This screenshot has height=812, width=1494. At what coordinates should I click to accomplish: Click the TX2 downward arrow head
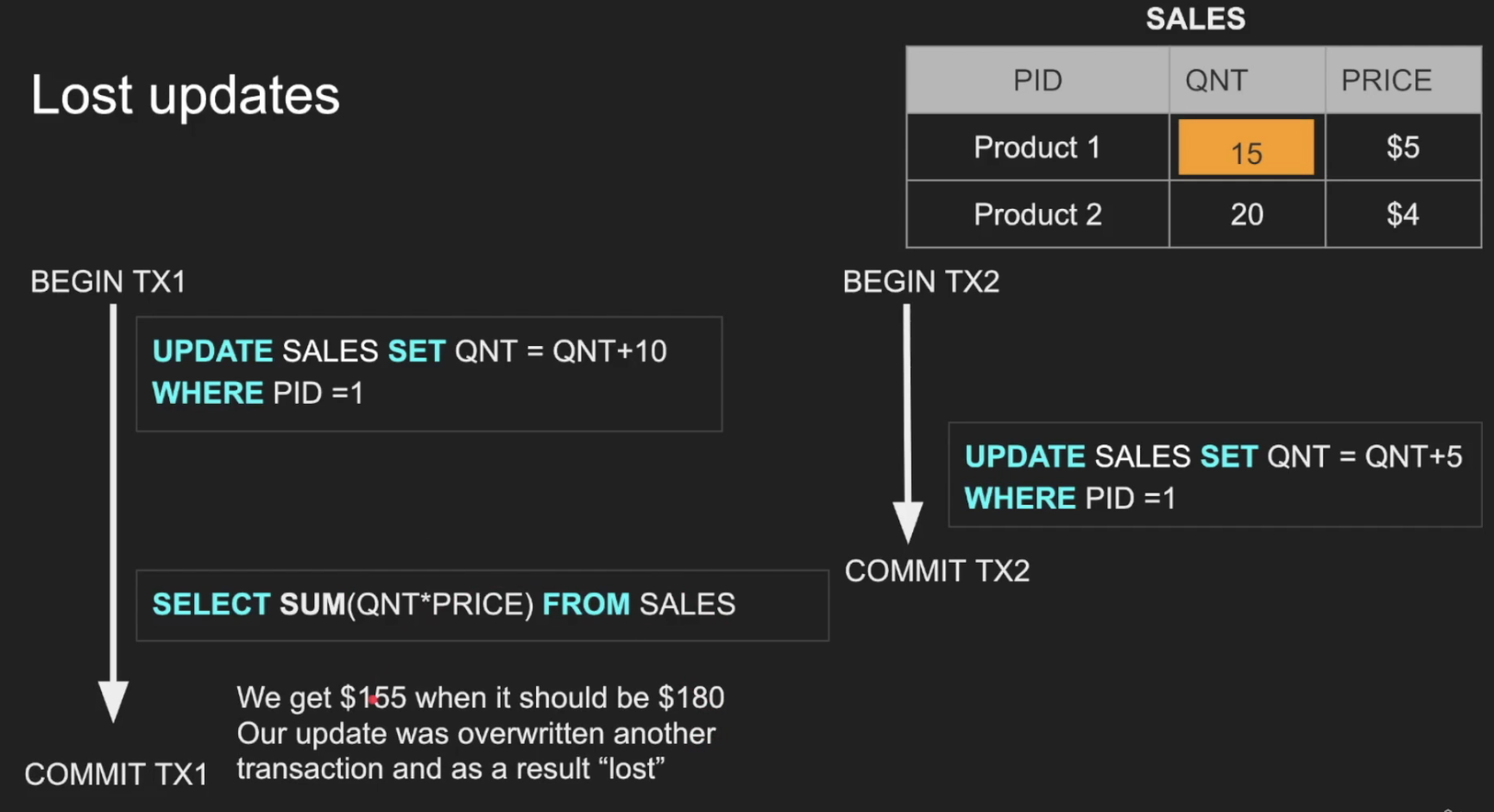click(907, 521)
